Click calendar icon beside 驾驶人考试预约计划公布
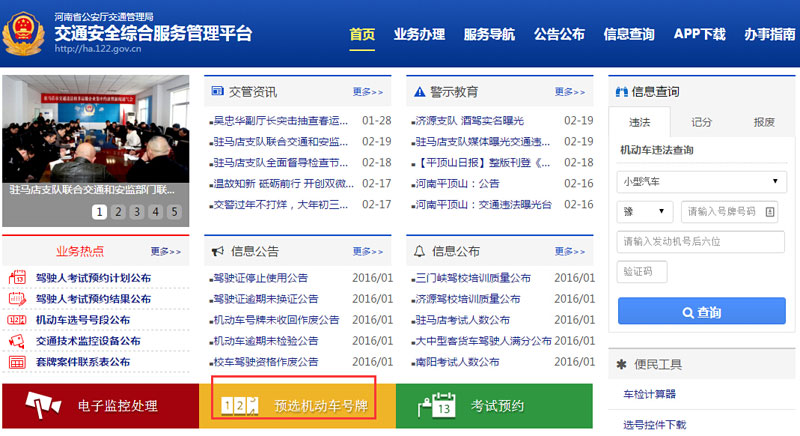Screen dimensions: 800x436 [17, 277]
